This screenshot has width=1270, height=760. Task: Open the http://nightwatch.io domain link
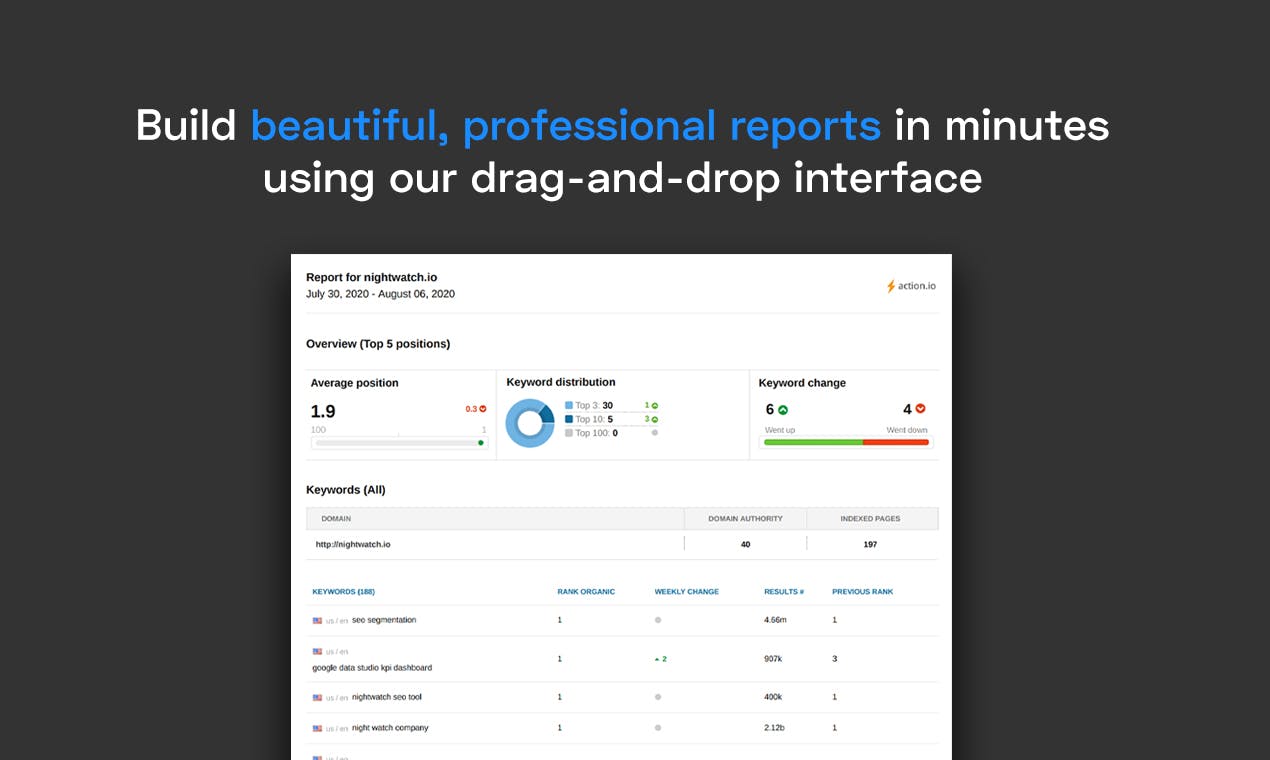[x=353, y=544]
